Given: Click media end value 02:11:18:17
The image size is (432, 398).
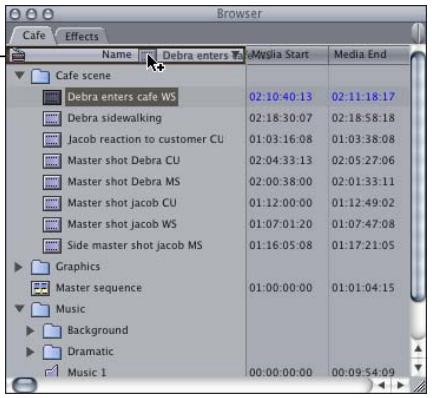Looking at the screenshot, I should 363,97.
